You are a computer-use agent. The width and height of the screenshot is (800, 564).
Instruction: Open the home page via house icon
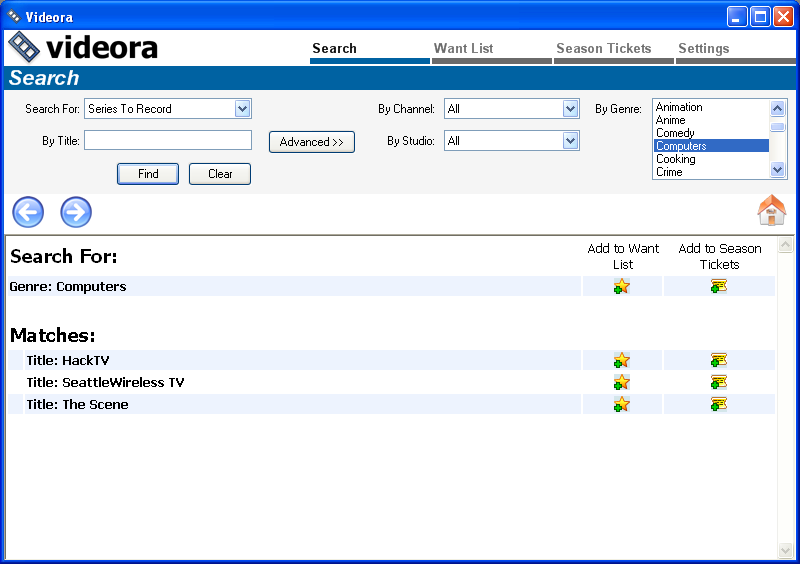pos(771,210)
